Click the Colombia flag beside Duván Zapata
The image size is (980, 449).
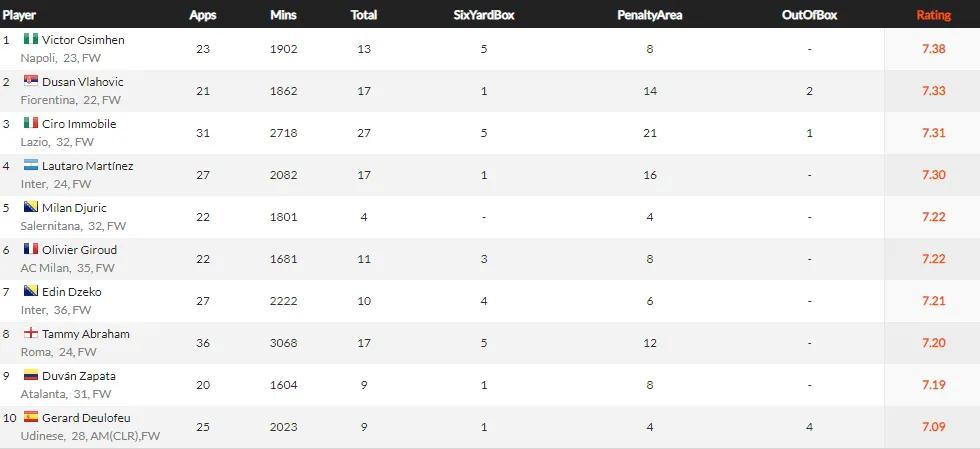pyautogui.click(x=31, y=376)
